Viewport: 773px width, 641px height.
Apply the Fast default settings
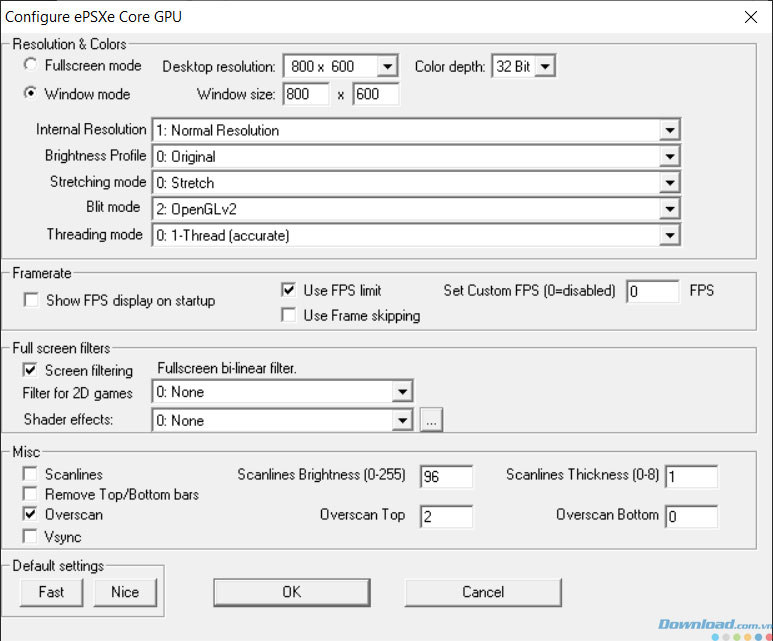[52, 591]
